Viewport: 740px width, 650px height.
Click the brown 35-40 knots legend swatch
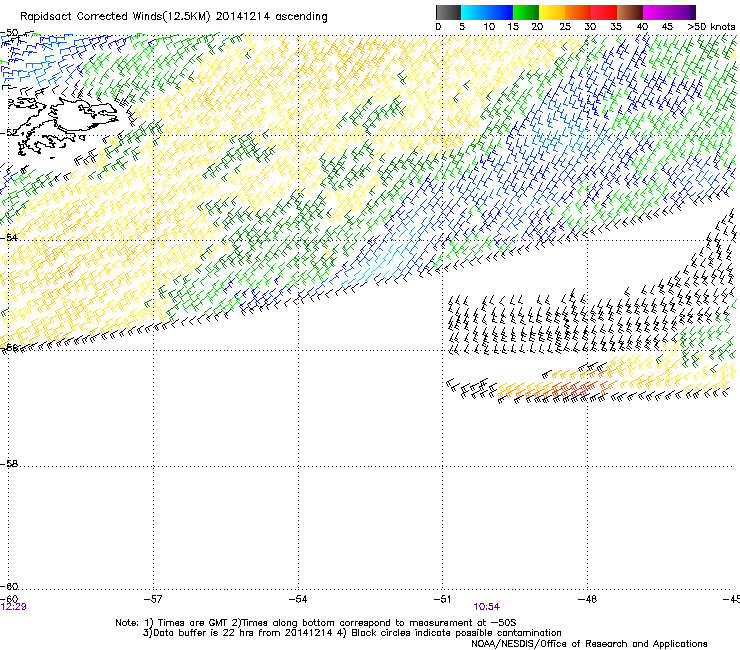coord(630,12)
